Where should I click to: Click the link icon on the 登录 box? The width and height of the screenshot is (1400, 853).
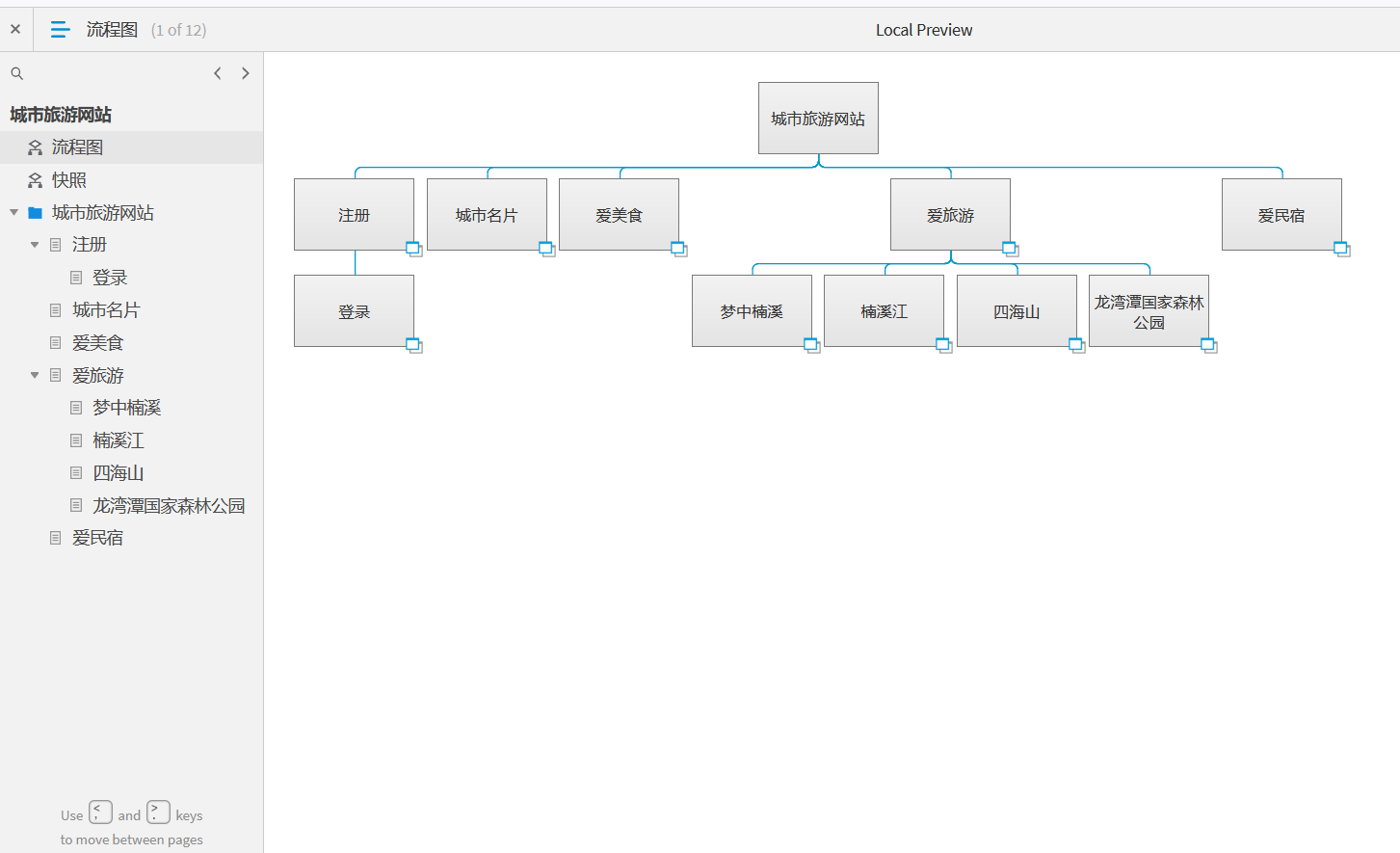[414, 345]
